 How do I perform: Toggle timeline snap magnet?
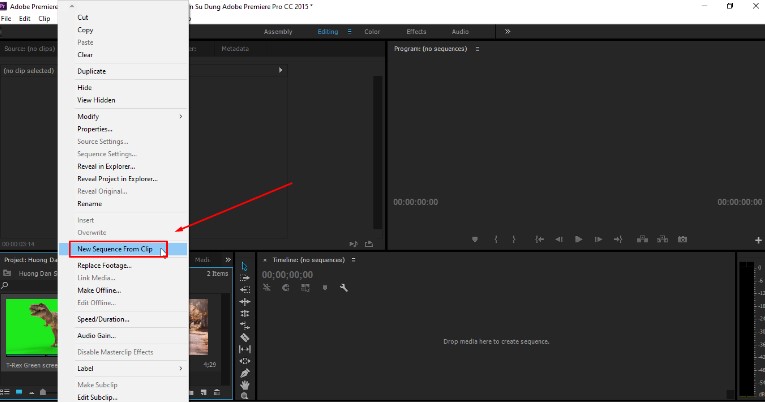(286, 288)
